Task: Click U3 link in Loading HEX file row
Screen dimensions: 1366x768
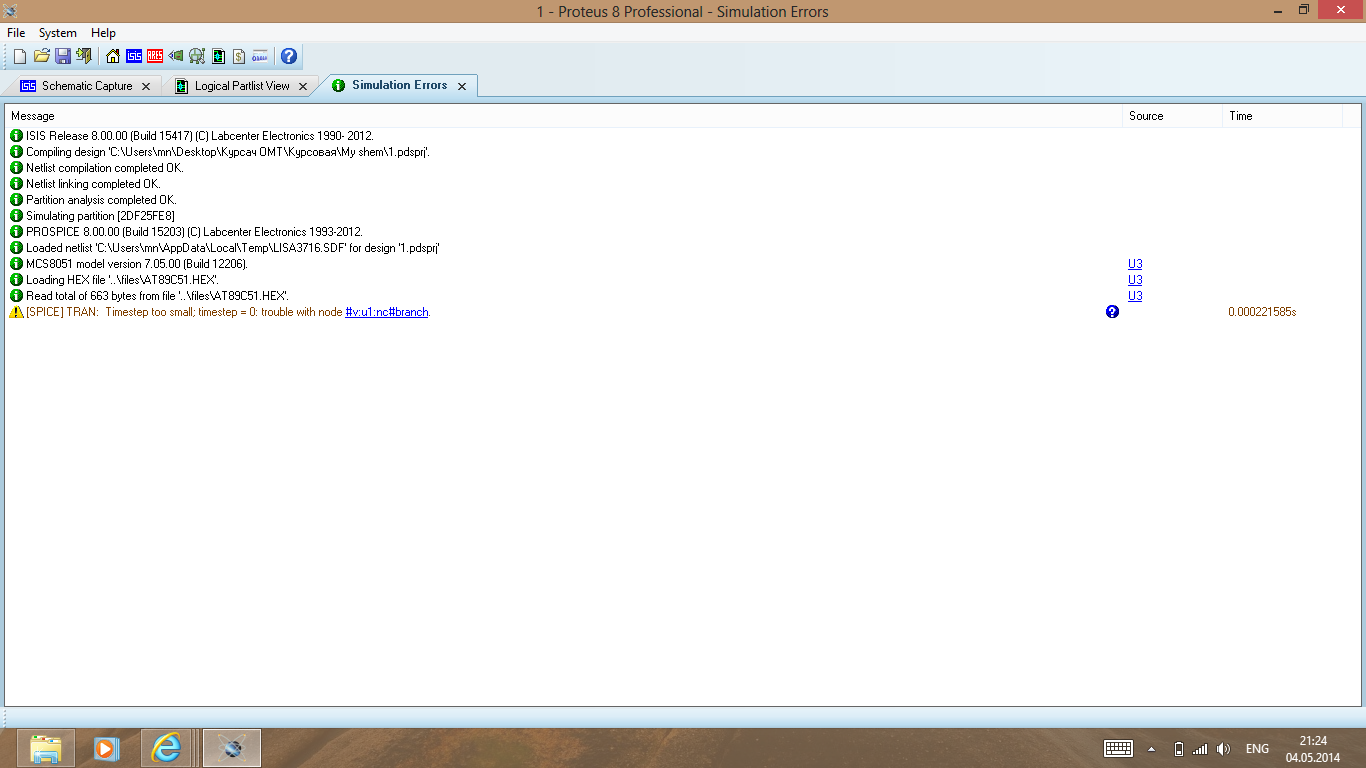Action: (1135, 280)
